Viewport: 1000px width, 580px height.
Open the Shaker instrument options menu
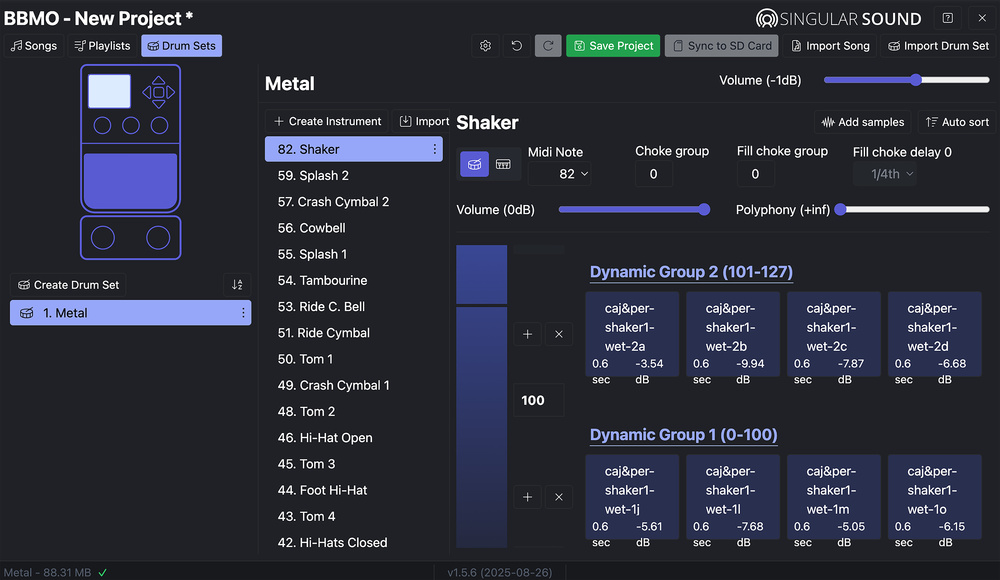coord(434,150)
